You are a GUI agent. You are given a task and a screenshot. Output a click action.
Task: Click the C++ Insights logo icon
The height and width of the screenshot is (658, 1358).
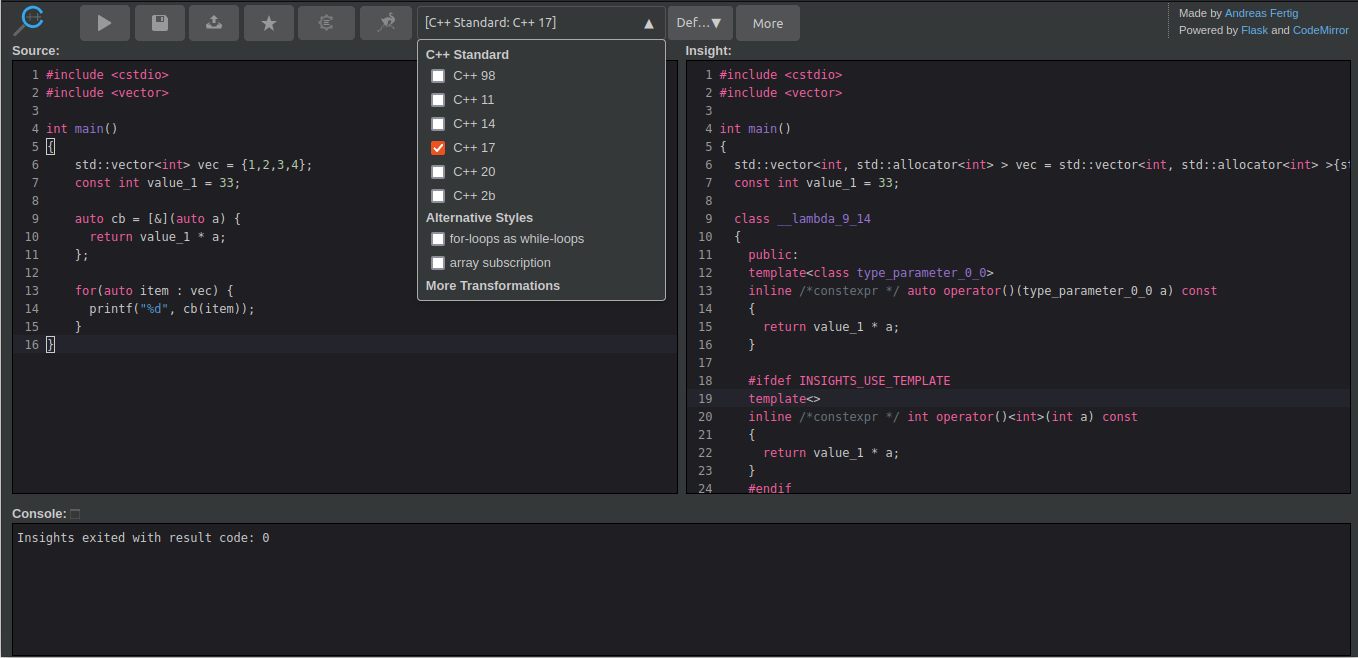coord(32,21)
